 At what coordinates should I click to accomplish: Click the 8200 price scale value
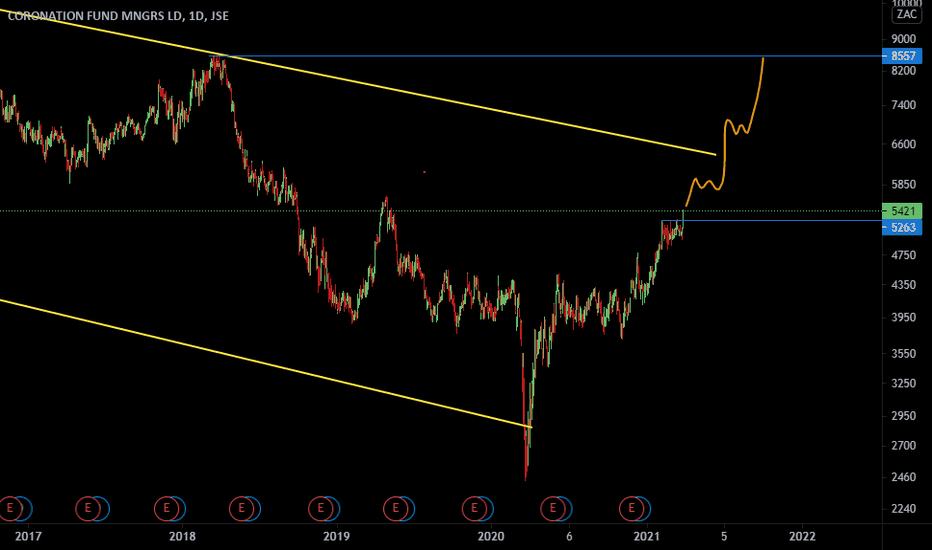pos(903,71)
